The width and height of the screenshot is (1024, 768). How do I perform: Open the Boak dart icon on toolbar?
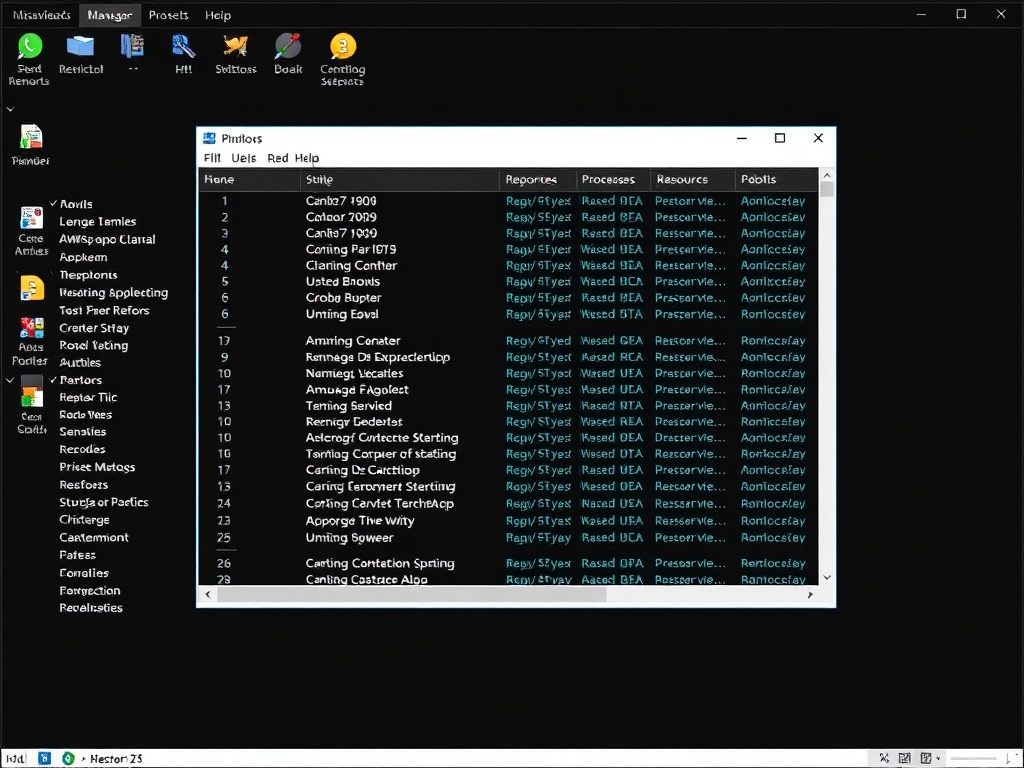coord(288,47)
